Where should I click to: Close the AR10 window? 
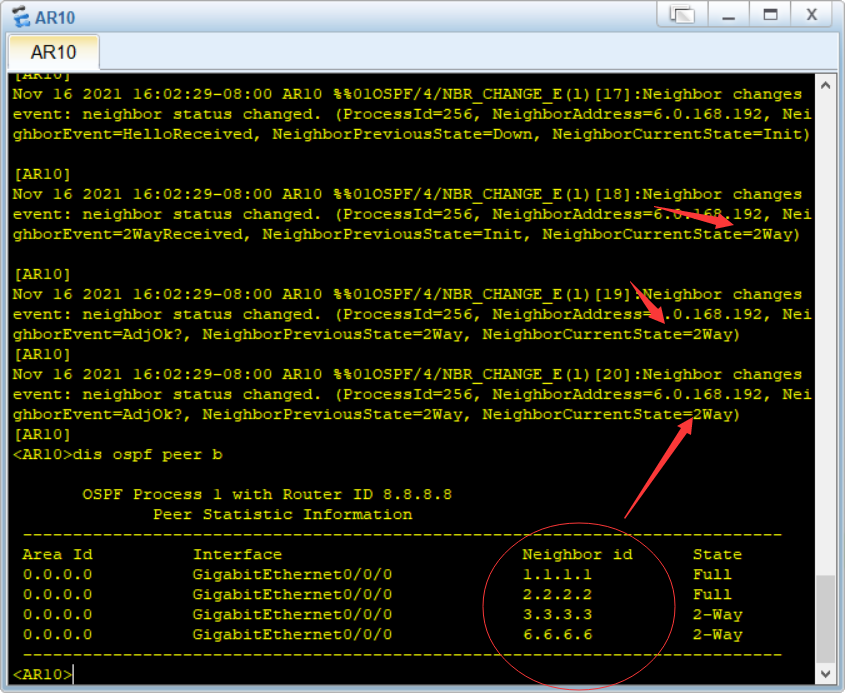pos(812,15)
